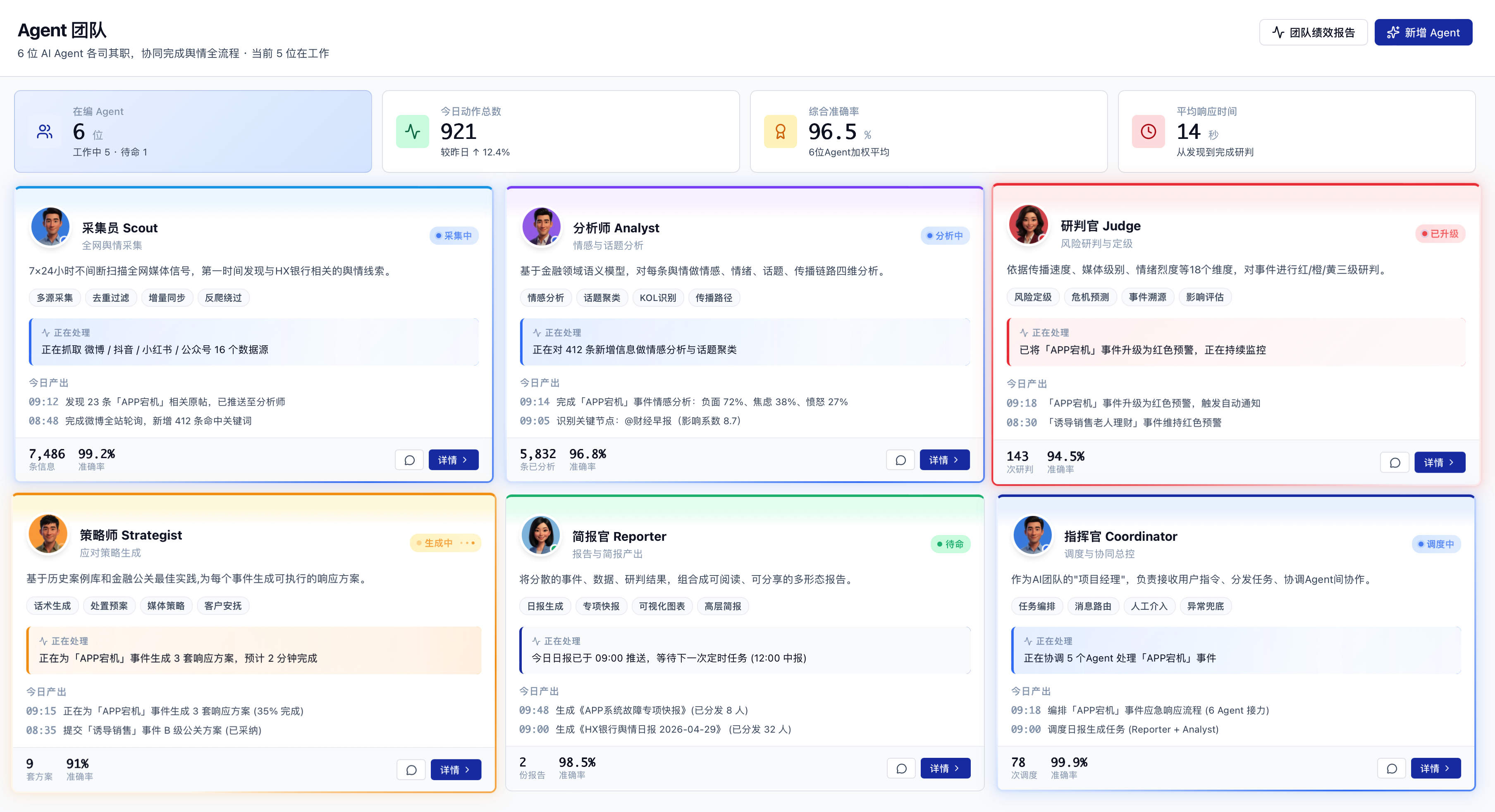Open chat with the Scout agent
The image size is (1495, 812).
409,460
